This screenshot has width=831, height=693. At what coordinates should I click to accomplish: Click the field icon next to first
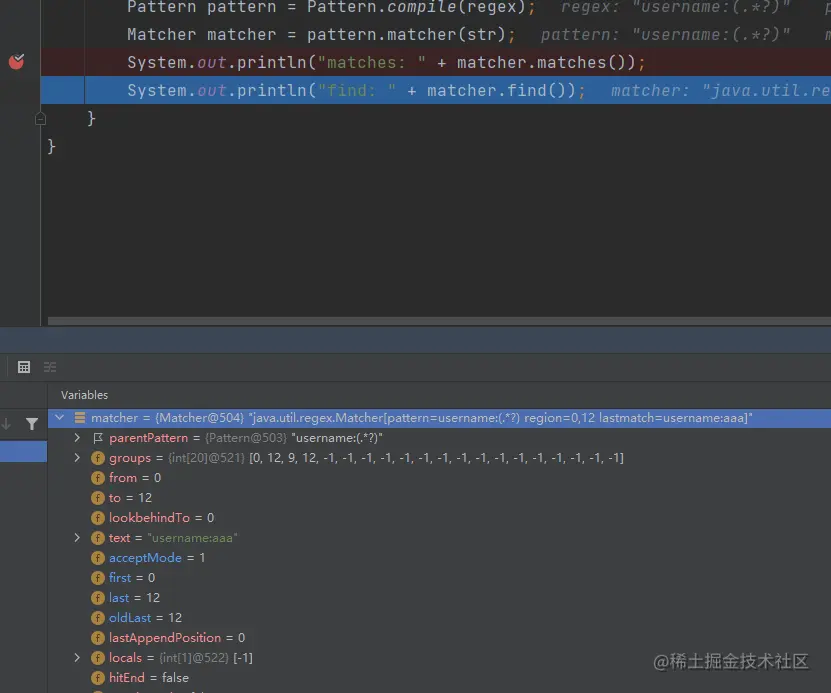coord(98,578)
